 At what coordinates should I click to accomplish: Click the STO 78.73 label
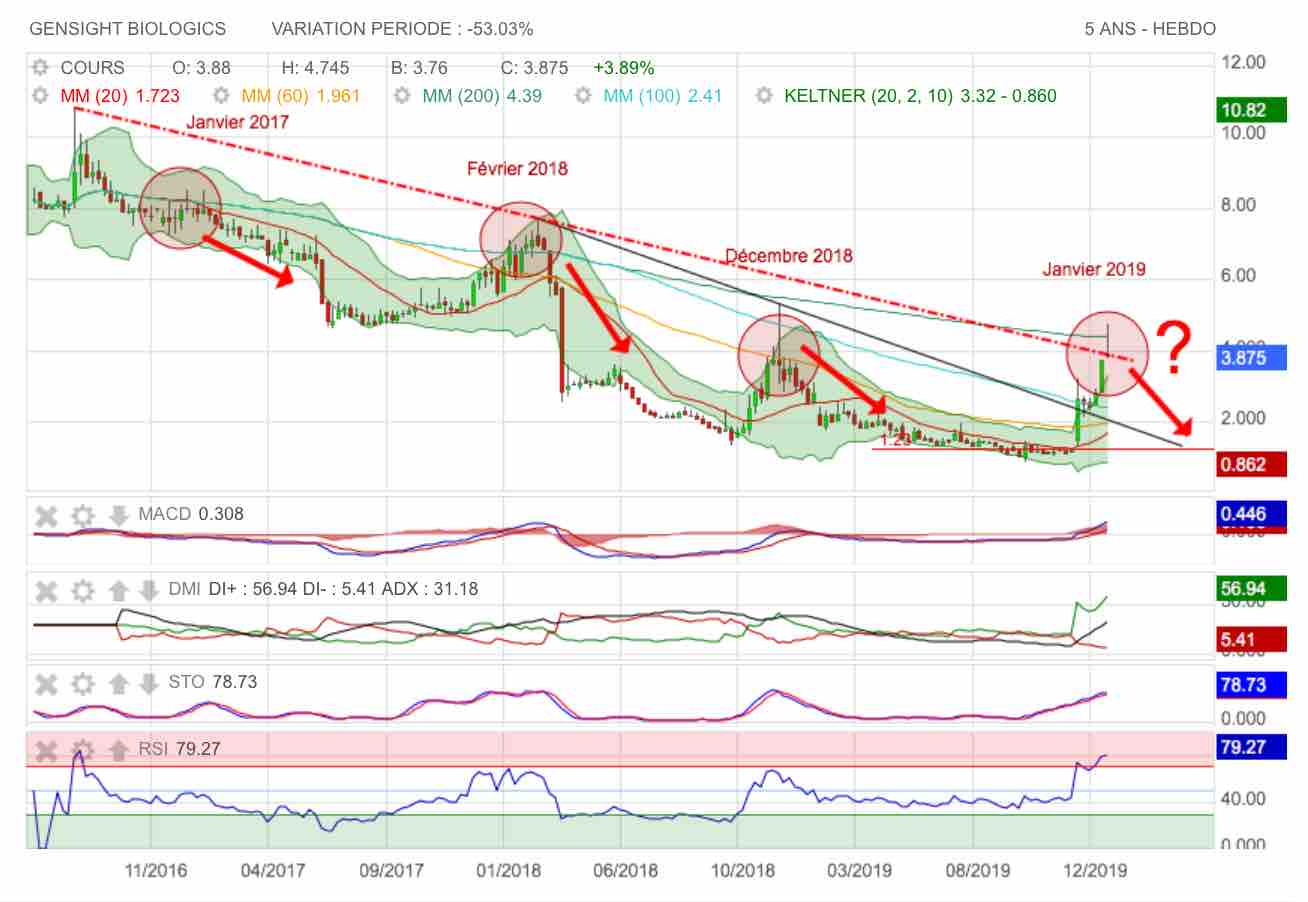(x=212, y=683)
